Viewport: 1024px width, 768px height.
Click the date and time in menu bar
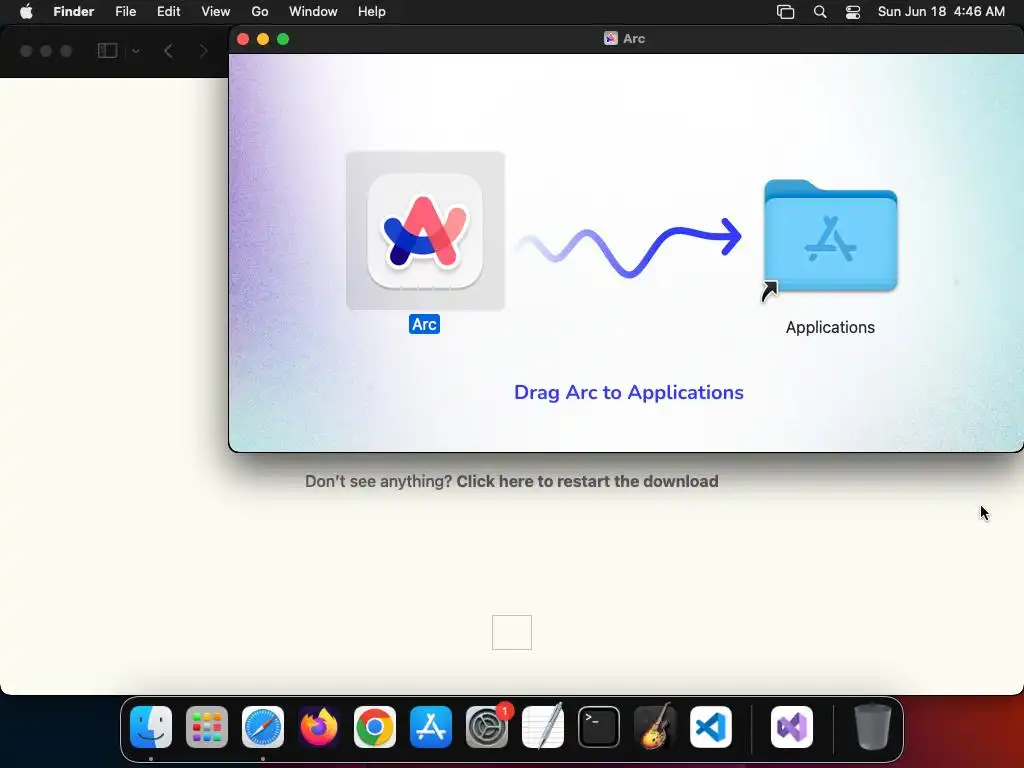pos(941,12)
